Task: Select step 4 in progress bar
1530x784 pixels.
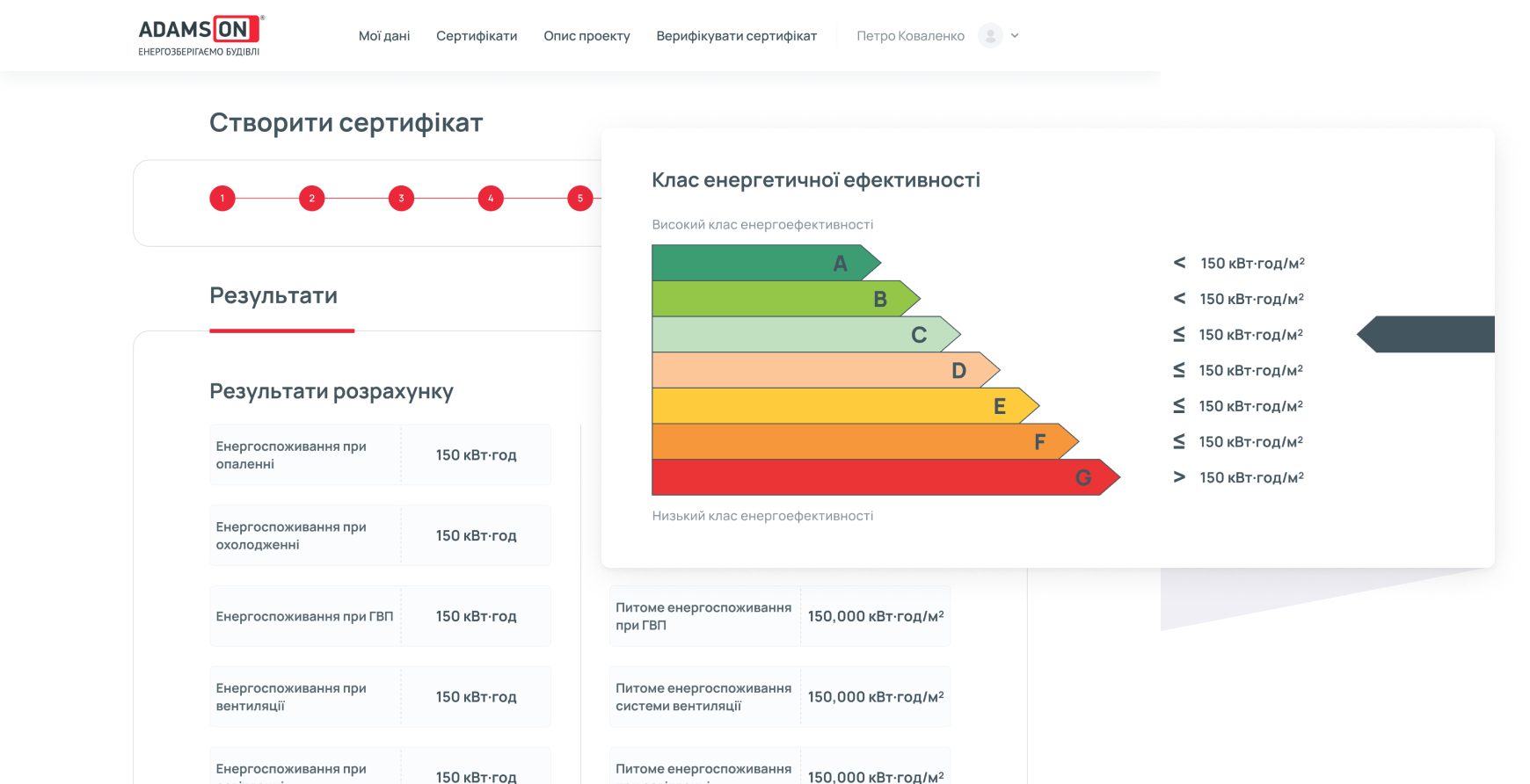Action: (x=491, y=199)
